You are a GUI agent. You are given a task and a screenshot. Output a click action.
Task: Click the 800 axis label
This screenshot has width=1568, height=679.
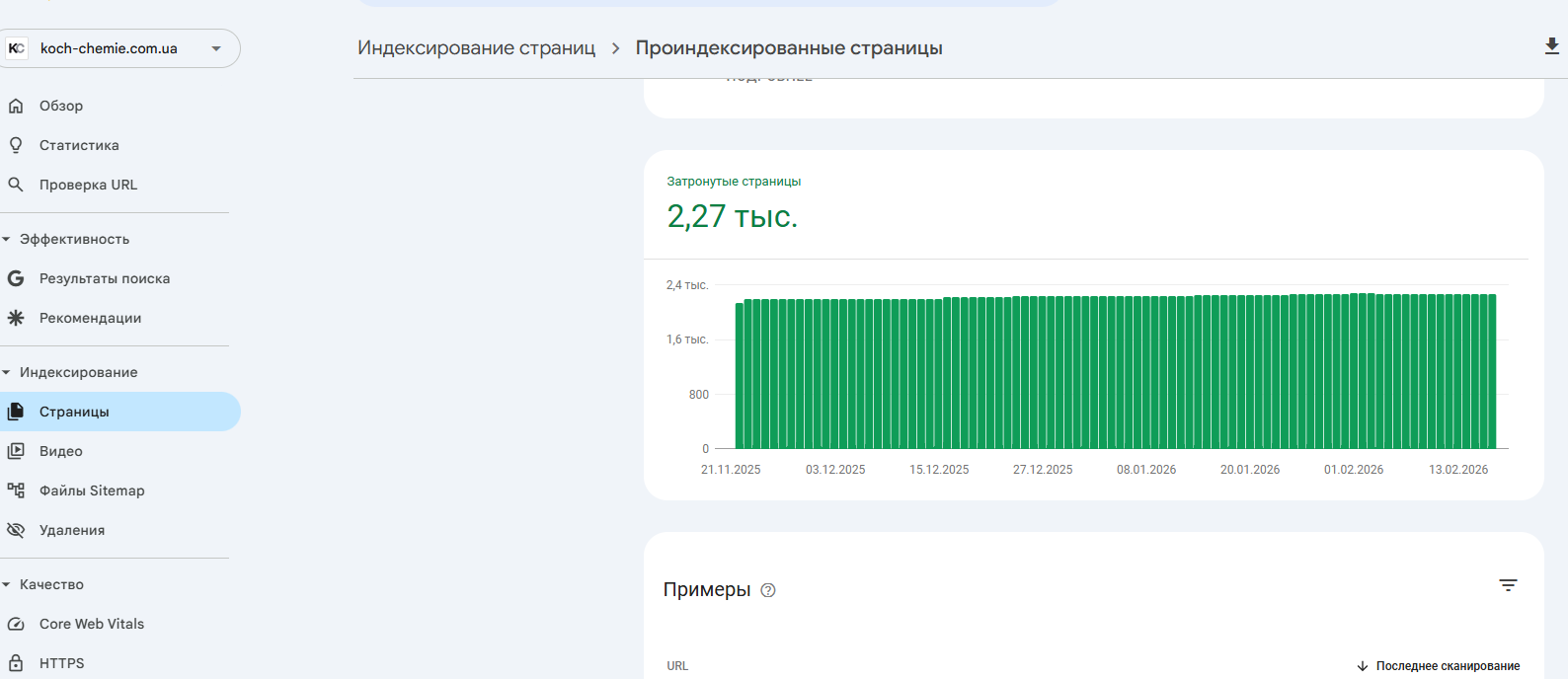(x=699, y=395)
